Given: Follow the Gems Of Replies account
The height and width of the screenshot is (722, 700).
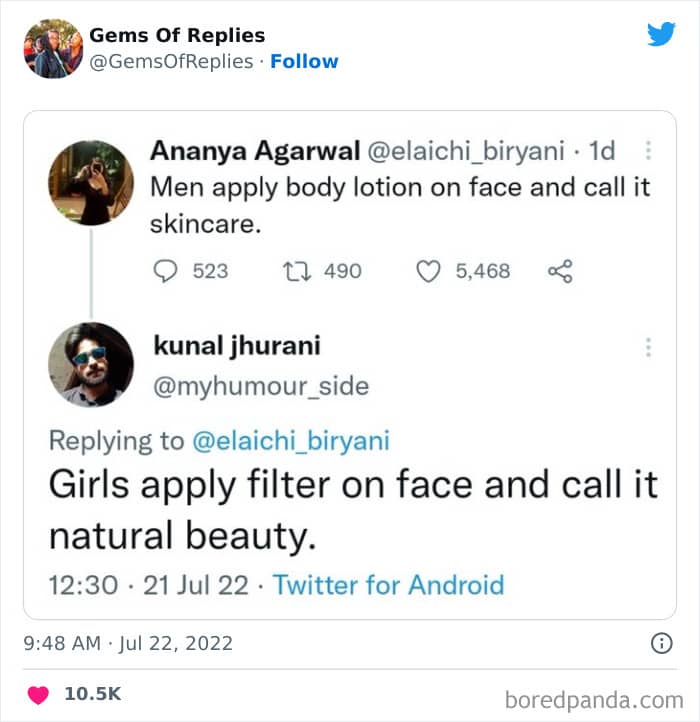Looking at the screenshot, I should pyautogui.click(x=304, y=61).
